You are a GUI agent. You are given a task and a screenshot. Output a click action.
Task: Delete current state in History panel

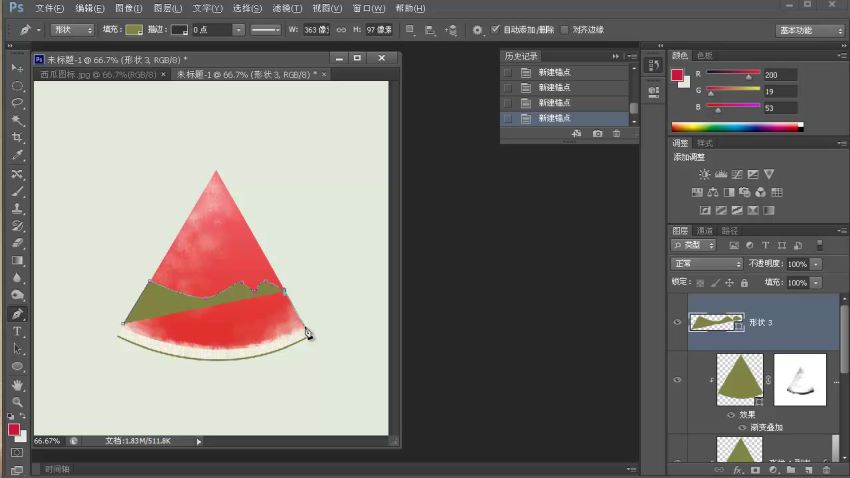click(616, 133)
